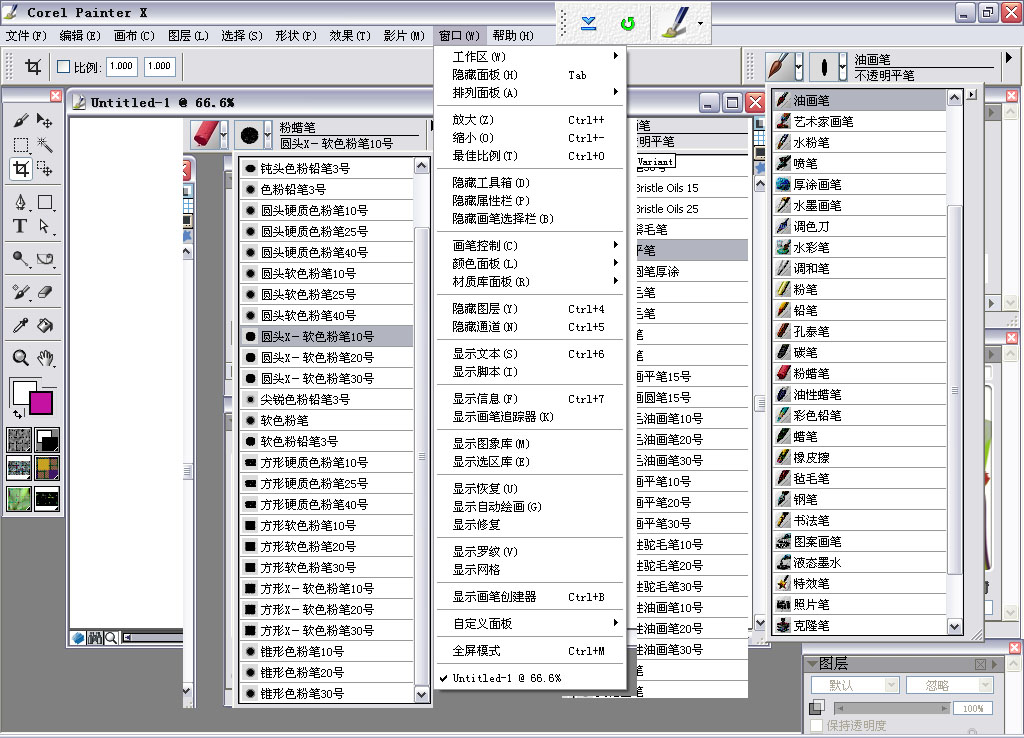Image resolution: width=1024 pixels, height=738 pixels.
Task: Select the main white color swatch
Action: point(24,392)
